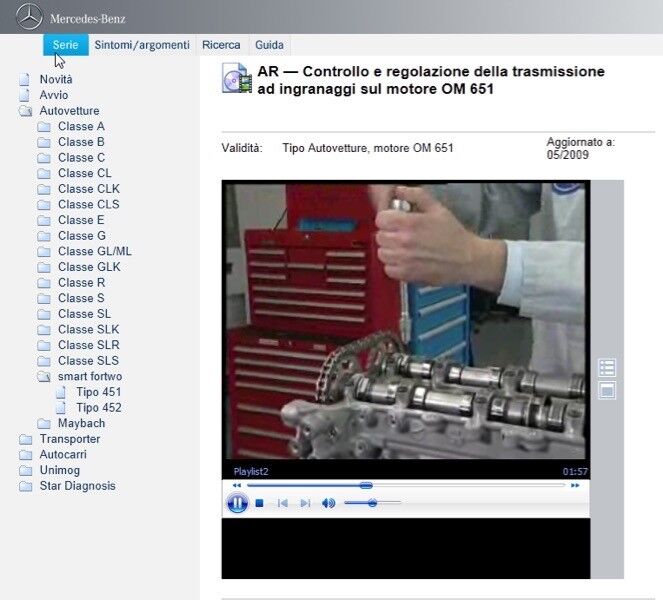This screenshot has width=663, height=600.
Task: Switch to the Ricerca tab
Action: (221, 45)
